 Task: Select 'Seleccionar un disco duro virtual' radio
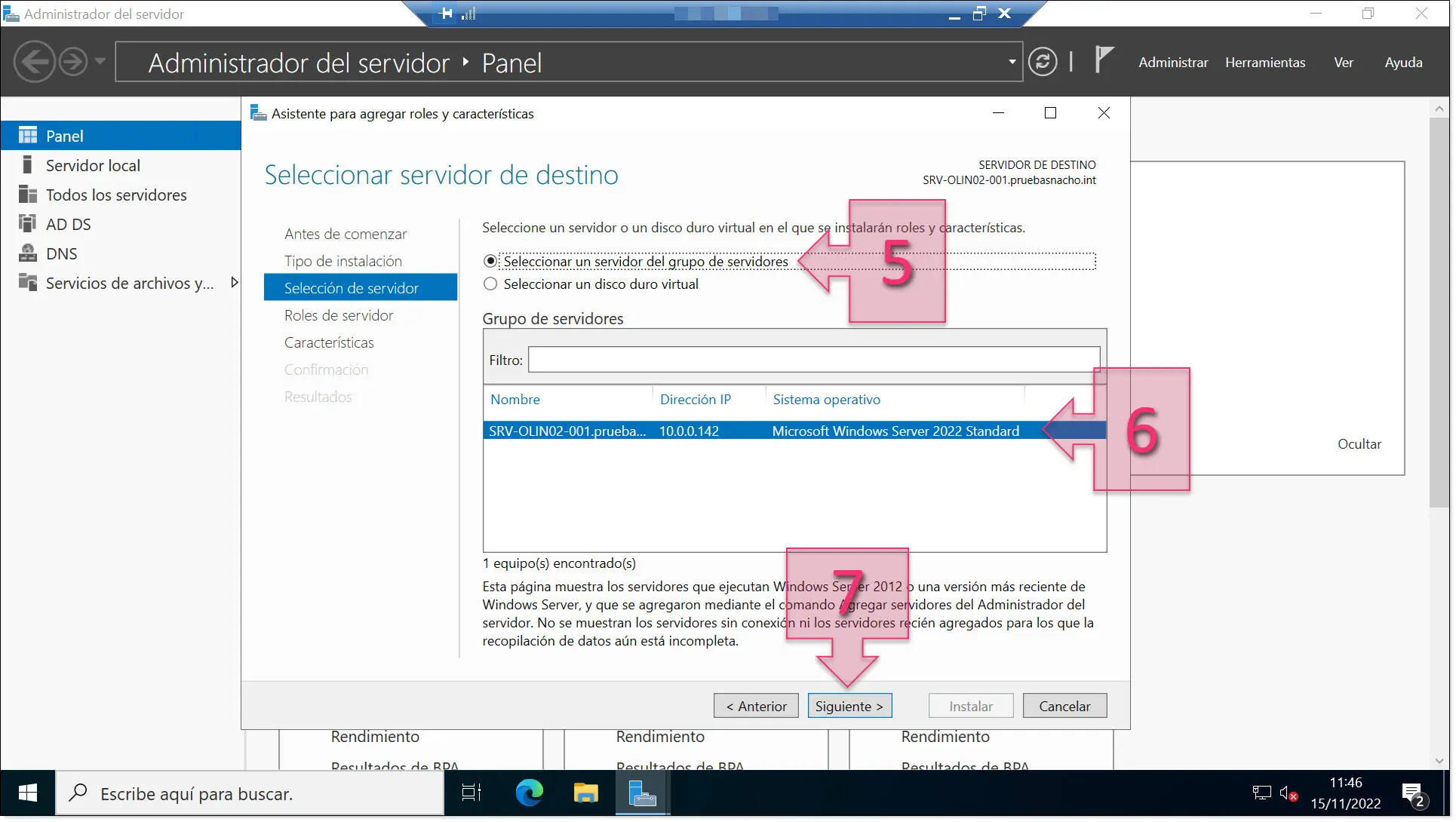click(490, 284)
